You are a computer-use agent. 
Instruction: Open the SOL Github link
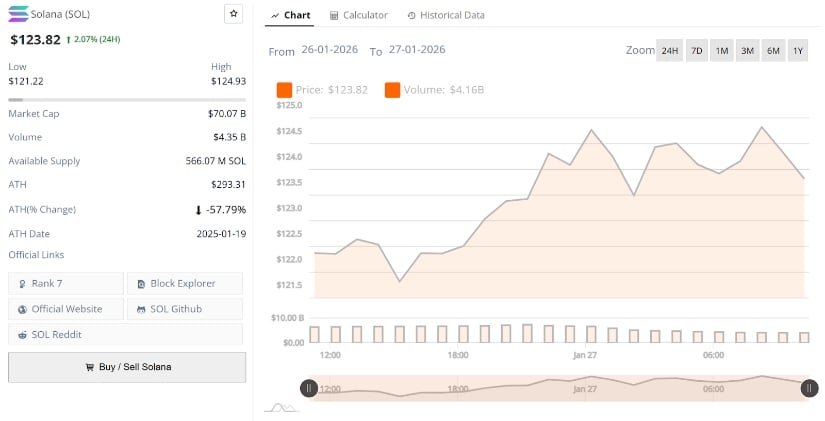185,309
